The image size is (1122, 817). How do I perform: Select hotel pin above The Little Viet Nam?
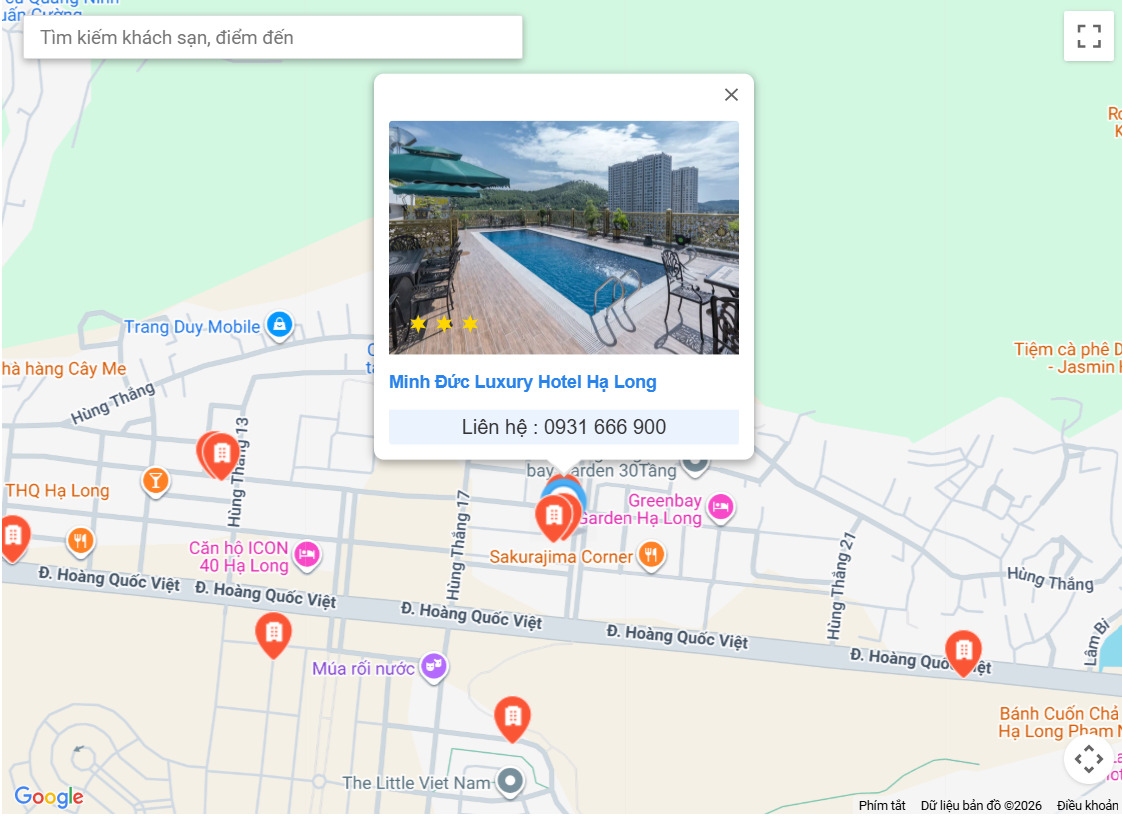(512, 719)
